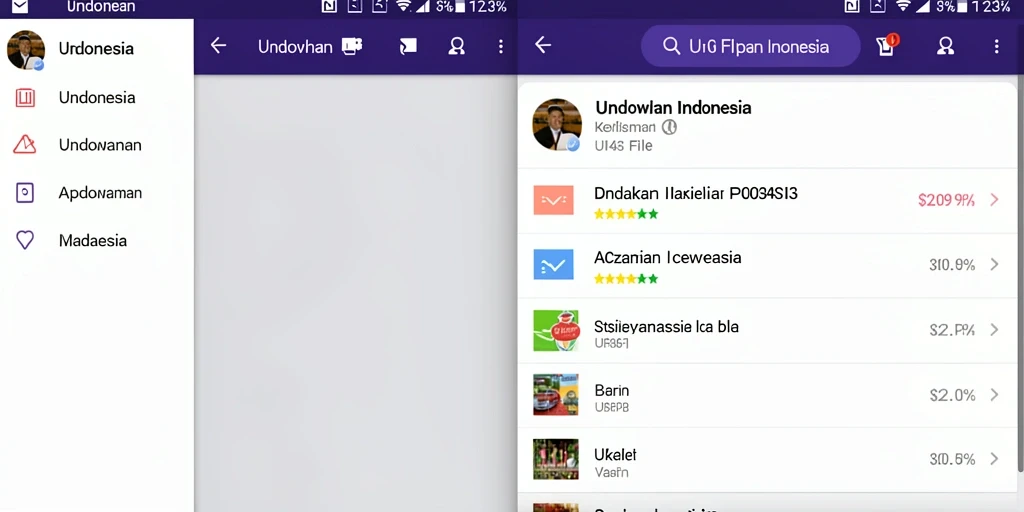Open the Apdonaman sidebar entry
The width and height of the screenshot is (1024, 512).
click(x=97, y=193)
